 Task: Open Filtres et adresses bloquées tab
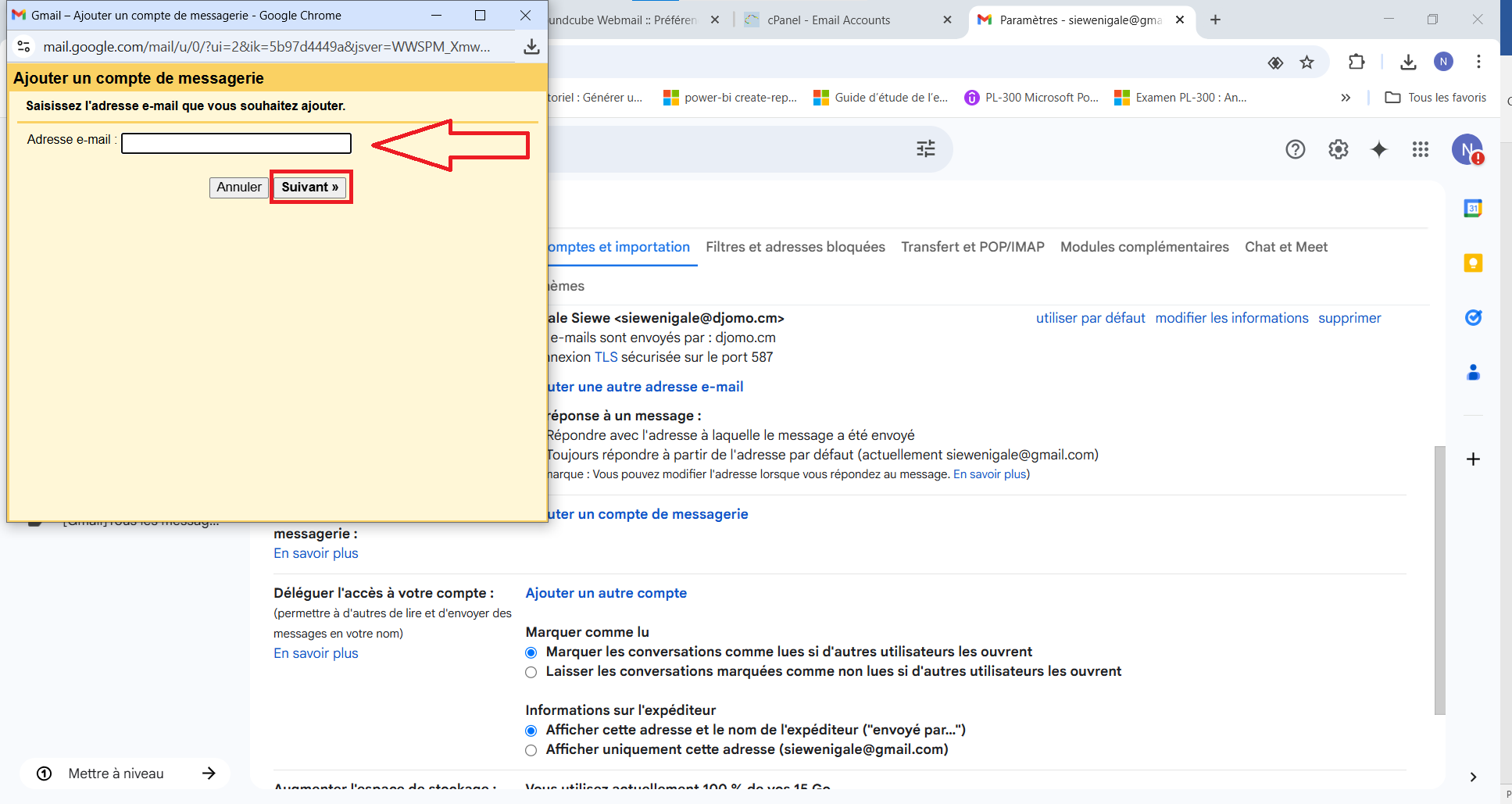[x=795, y=247]
